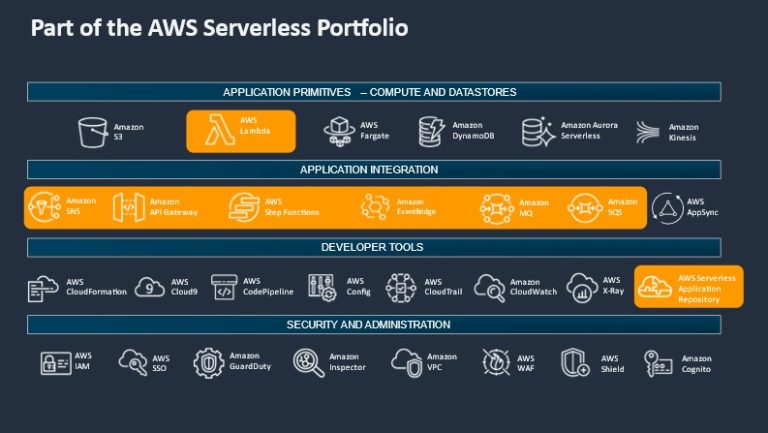The image size is (768, 433).
Task: Click the Amazon Aurora Serverless icon
Action: pyautogui.click(x=538, y=132)
